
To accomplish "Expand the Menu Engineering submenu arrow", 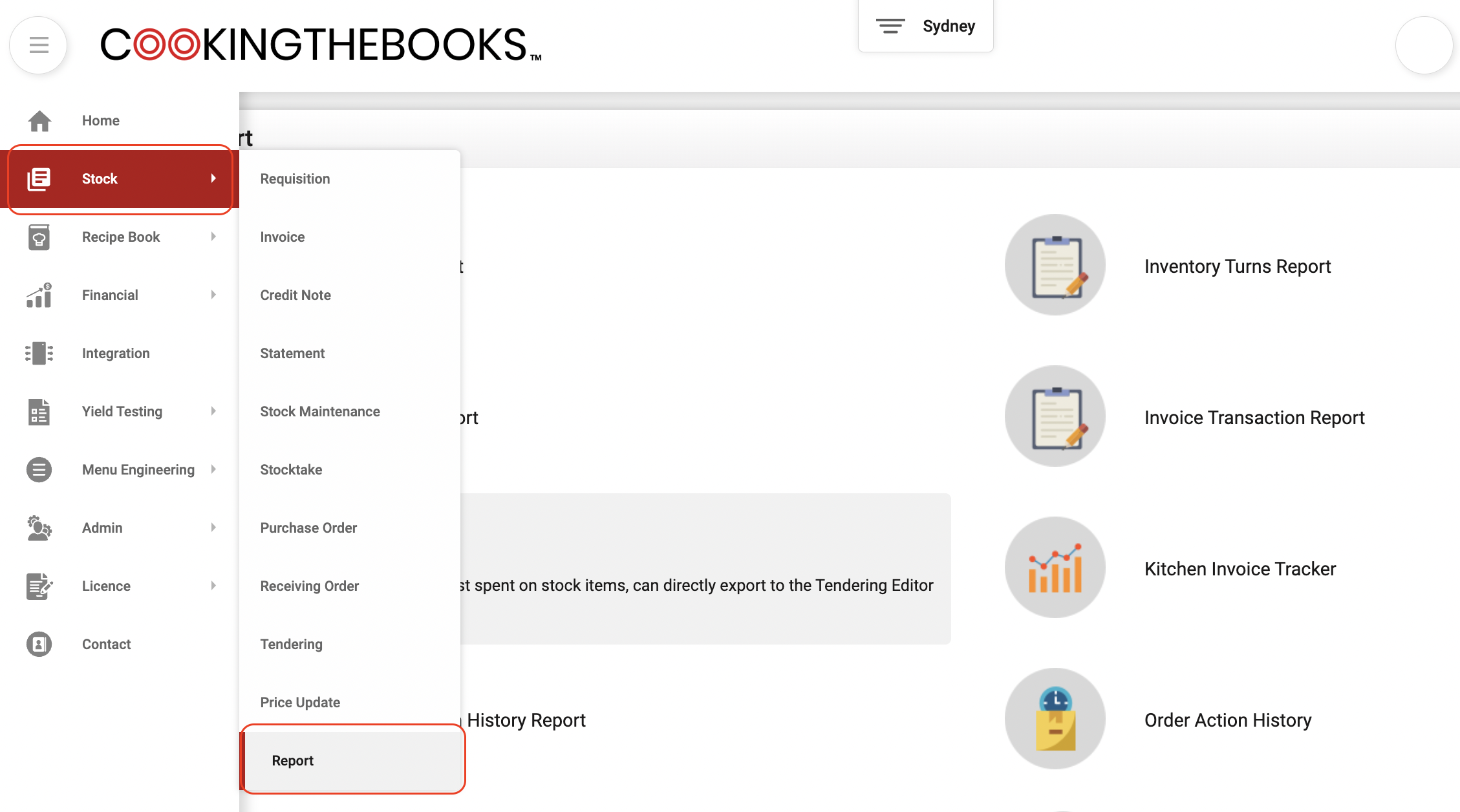I will (x=213, y=469).
